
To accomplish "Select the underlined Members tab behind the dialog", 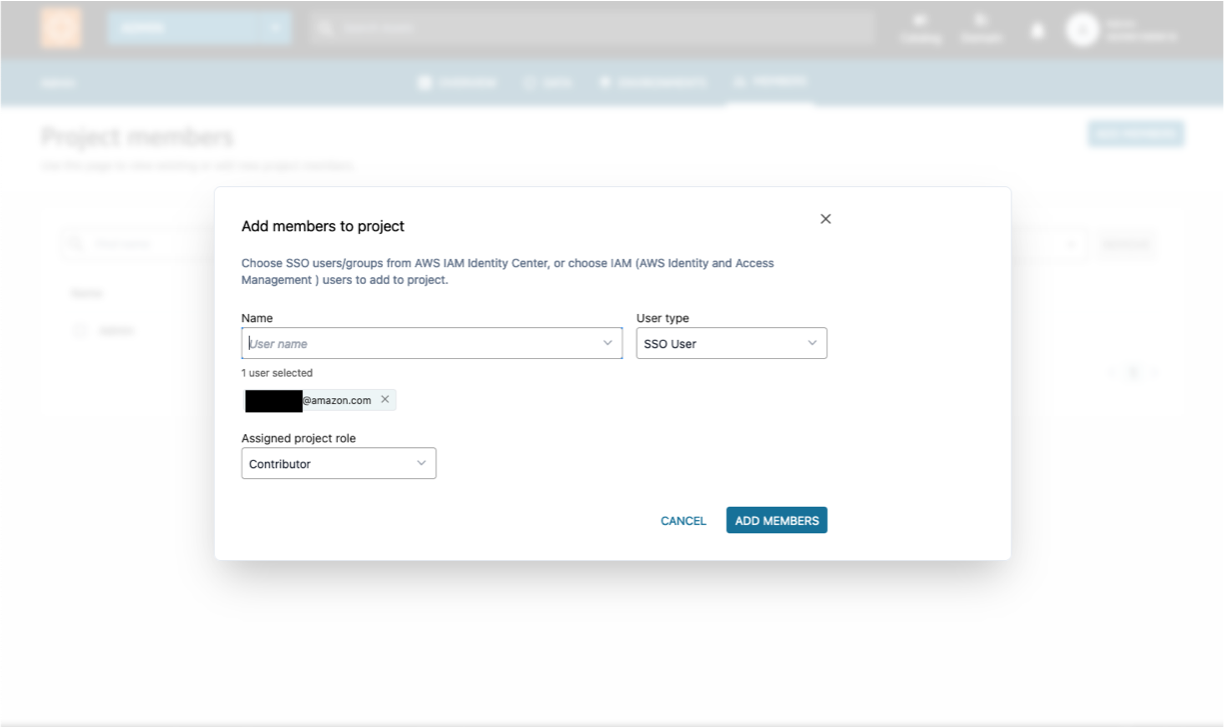I will point(769,82).
